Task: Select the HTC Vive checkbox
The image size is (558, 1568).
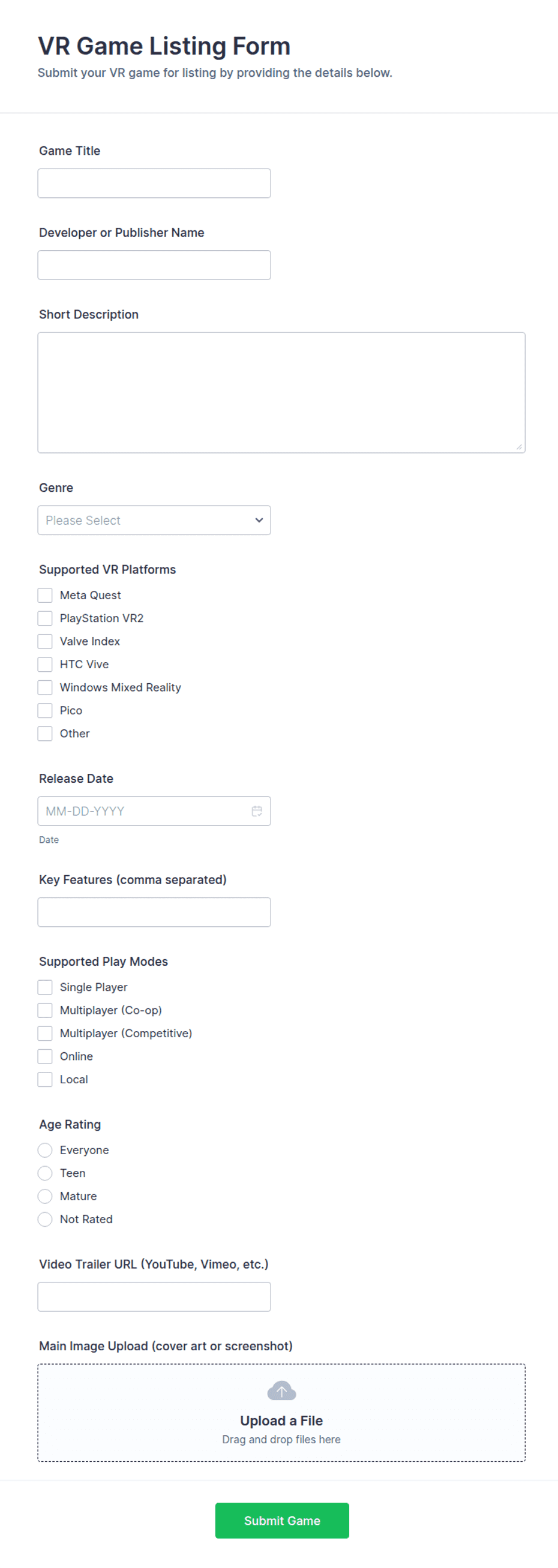Action: click(x=45, y=664)
